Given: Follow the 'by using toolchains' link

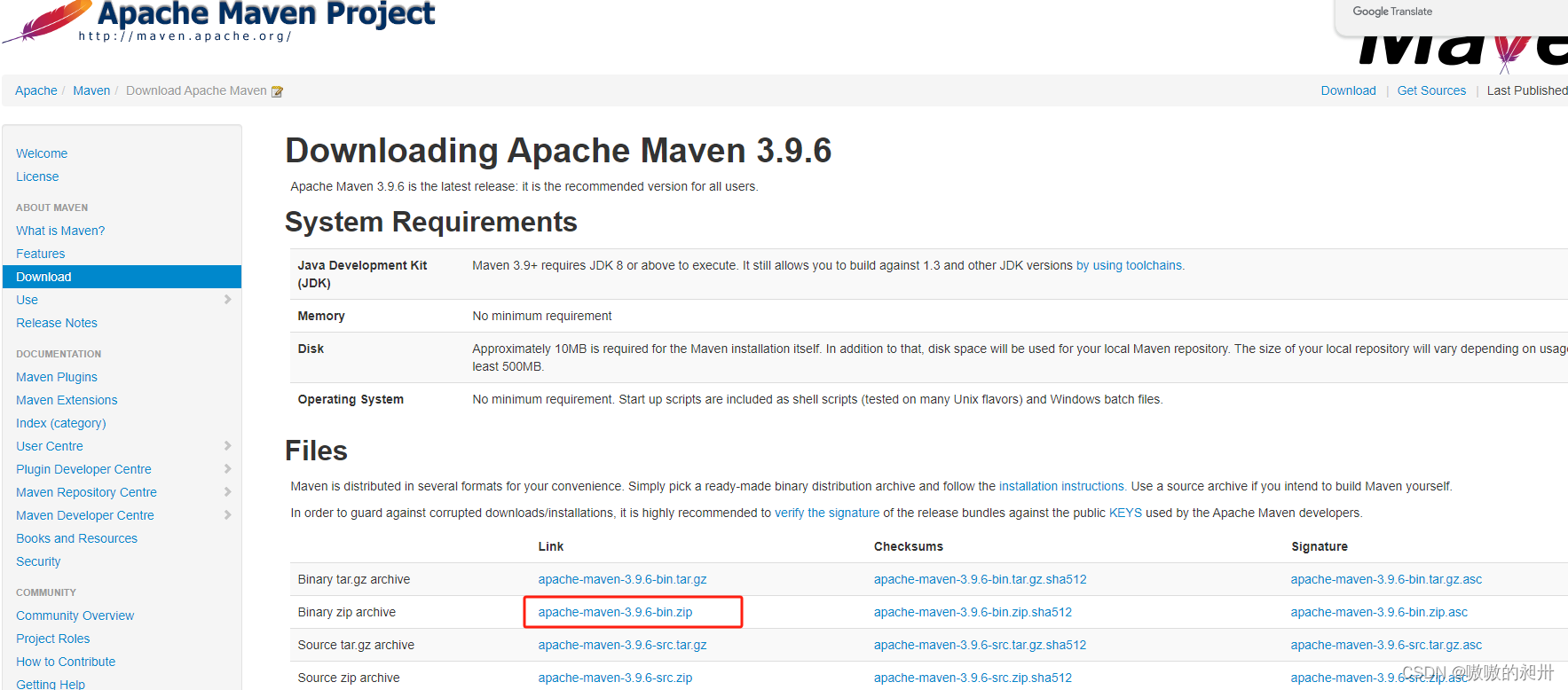Looking at the screenshot, I should coord(1129,265).
